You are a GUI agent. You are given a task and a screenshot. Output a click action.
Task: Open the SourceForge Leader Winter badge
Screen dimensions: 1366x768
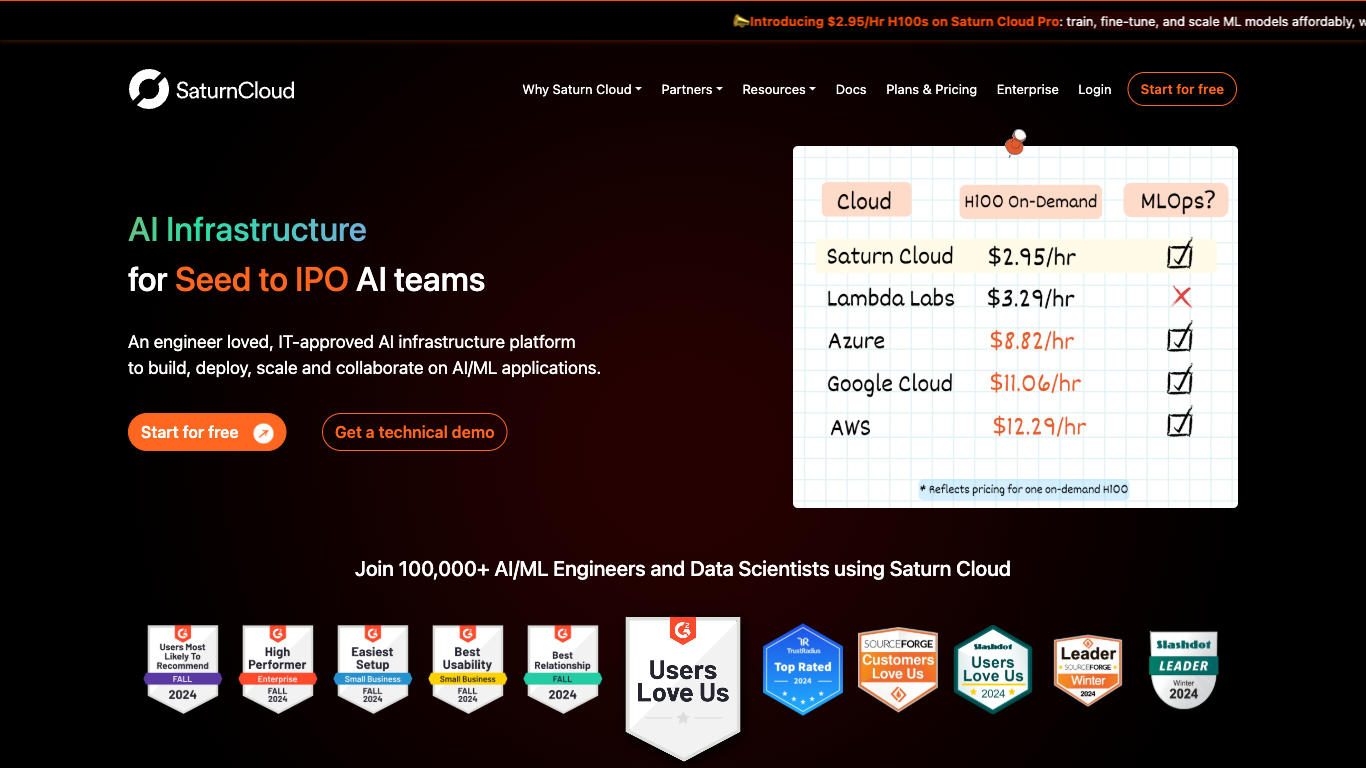point(1088,669)
